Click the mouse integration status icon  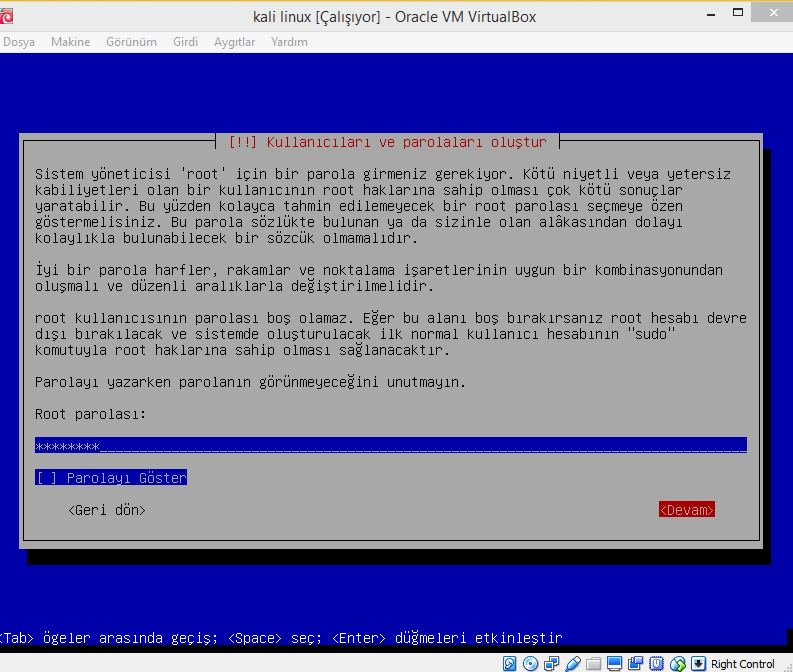678,664
